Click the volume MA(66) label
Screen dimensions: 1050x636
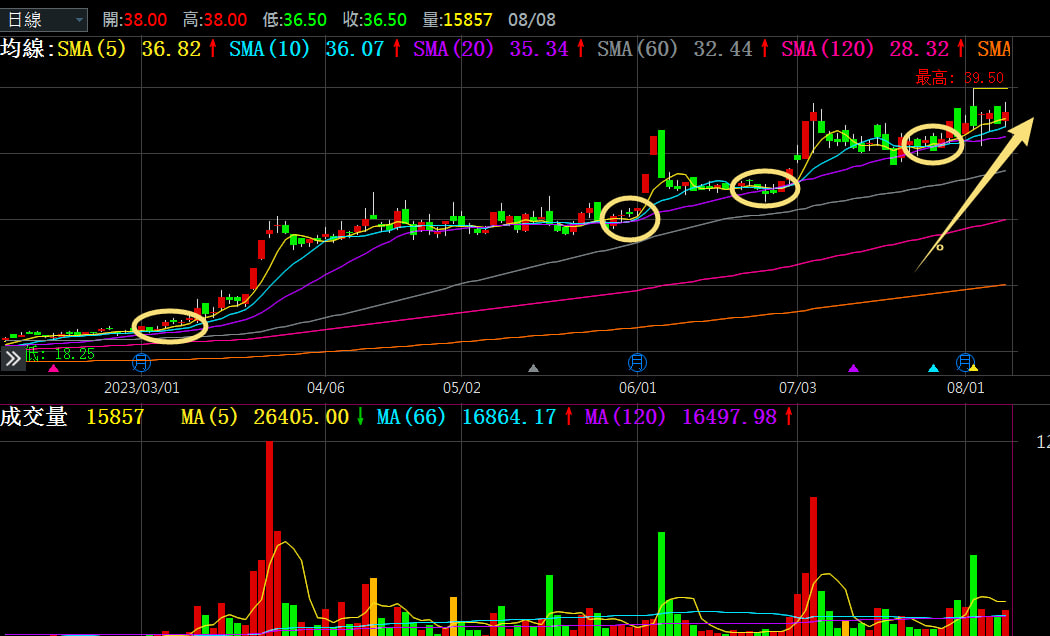[411, 417]
